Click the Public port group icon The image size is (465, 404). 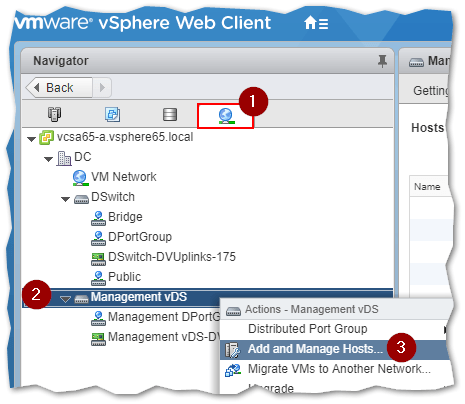click(98, 278)
